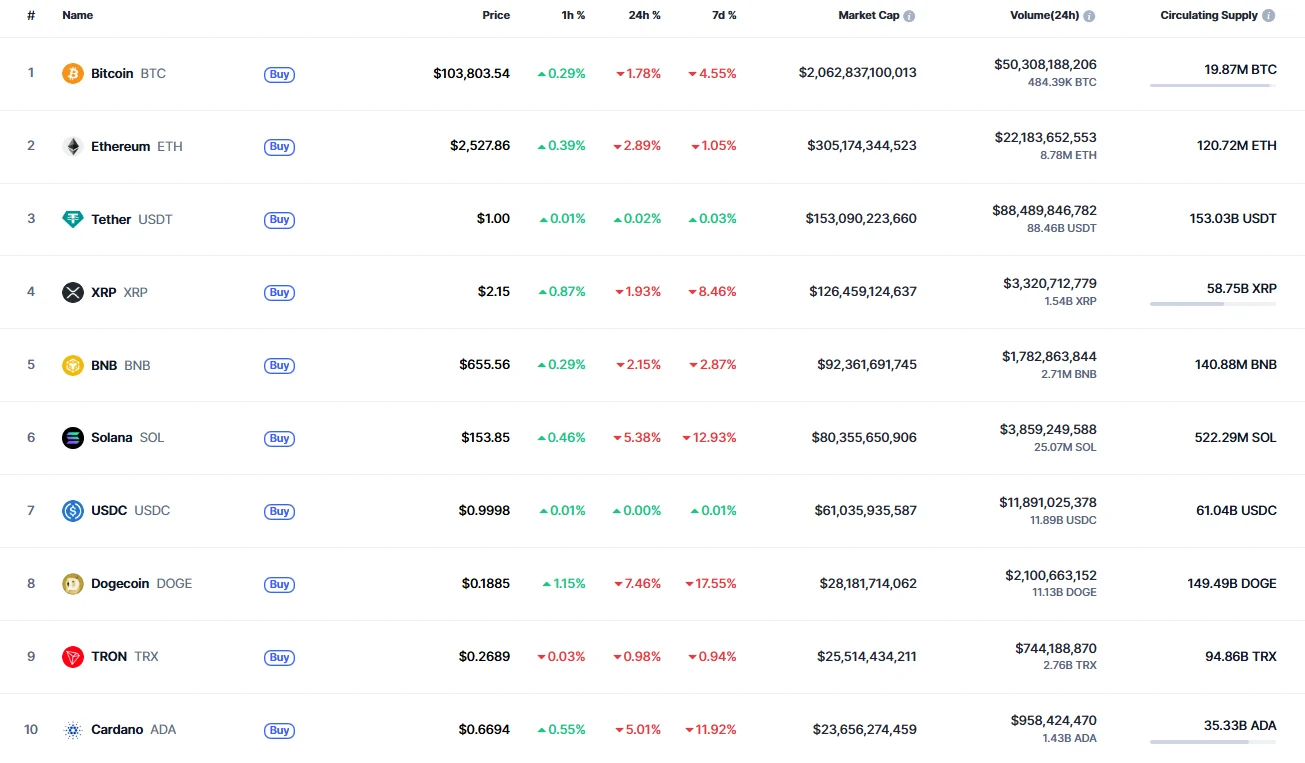Click the BNB logo icon

[x=73, y=365]
